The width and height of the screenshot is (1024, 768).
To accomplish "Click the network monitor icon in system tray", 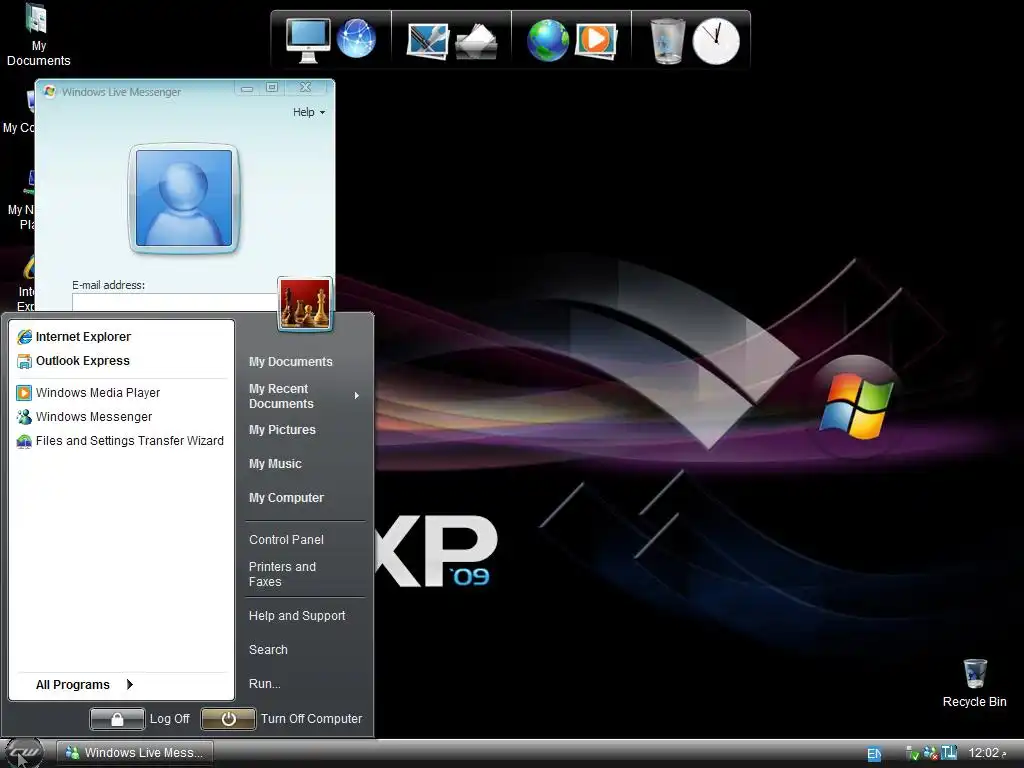I will [x=949, y=753].
